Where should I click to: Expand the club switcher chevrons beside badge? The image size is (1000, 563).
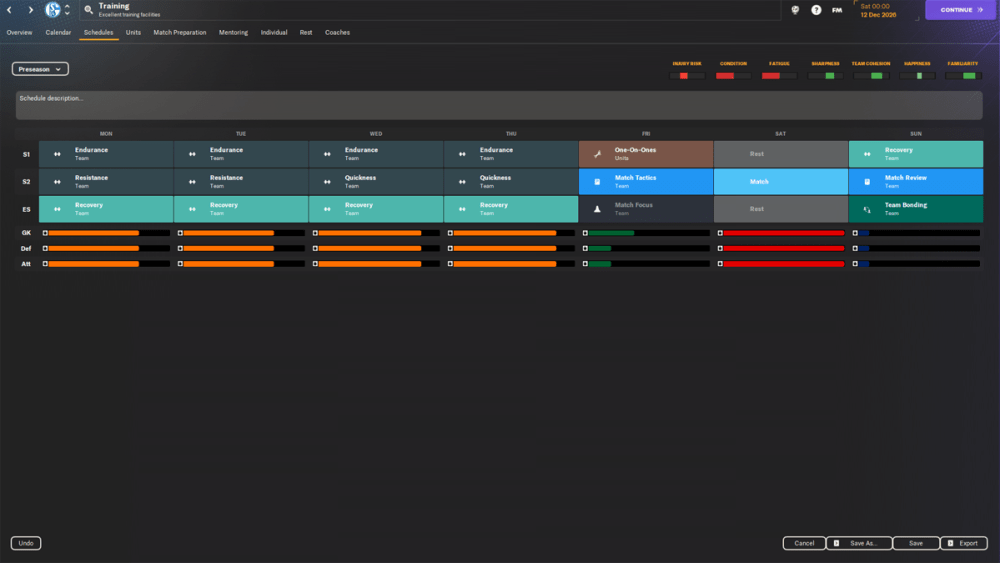[x=67, y=10]
